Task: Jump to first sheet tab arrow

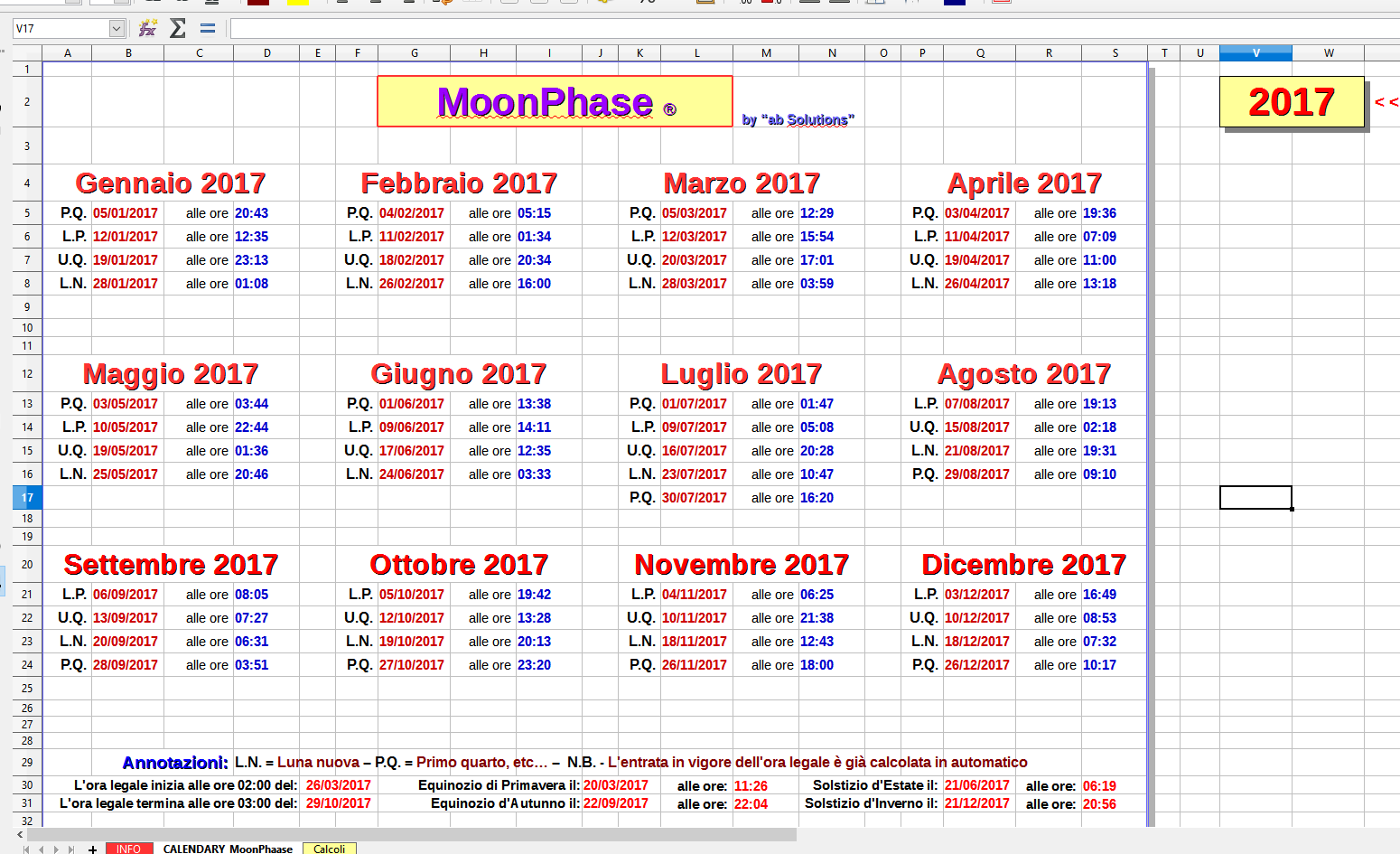Action: 27,849
